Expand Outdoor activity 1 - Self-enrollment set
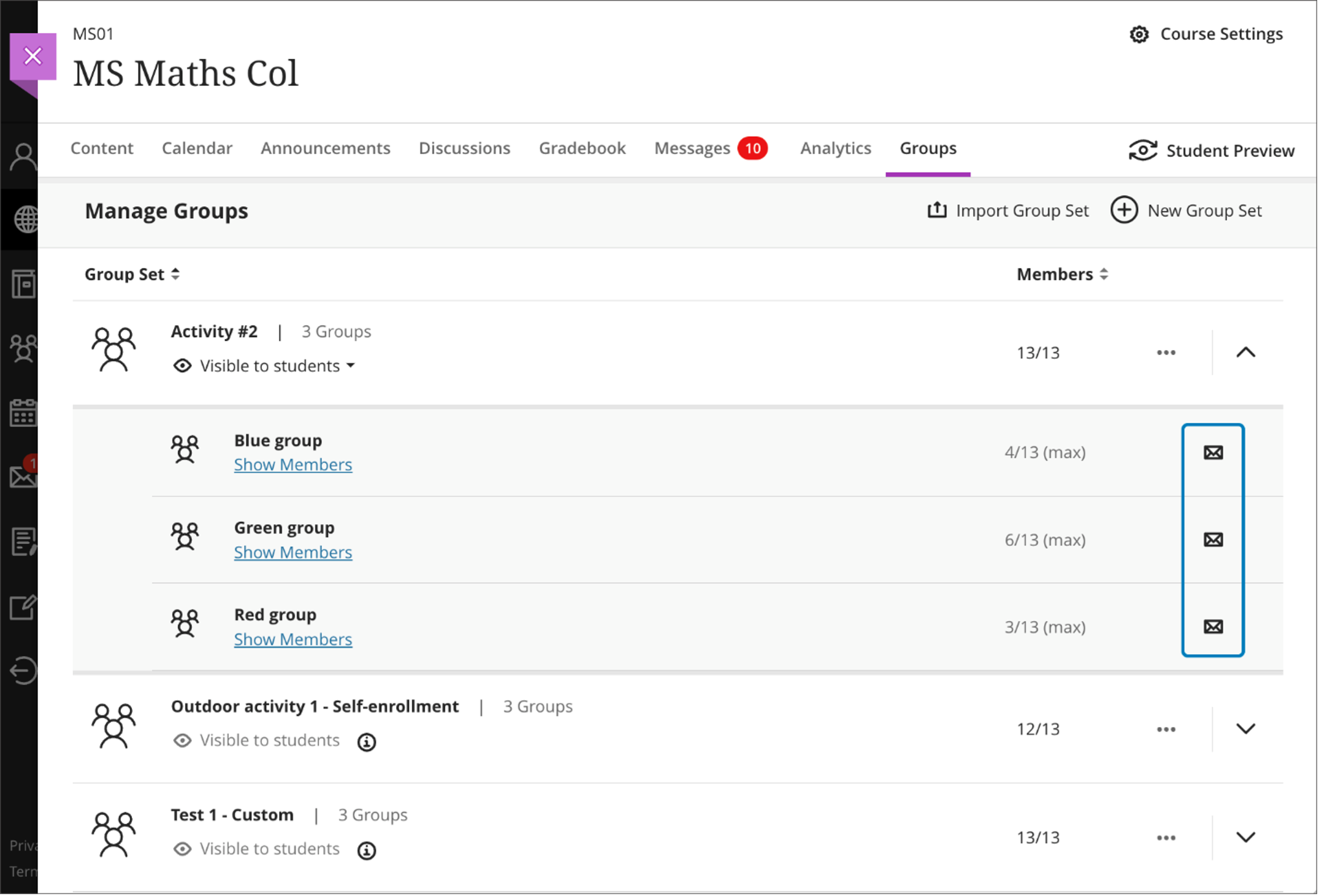Screen dimensions: 1318x896 pos(1246,729)
